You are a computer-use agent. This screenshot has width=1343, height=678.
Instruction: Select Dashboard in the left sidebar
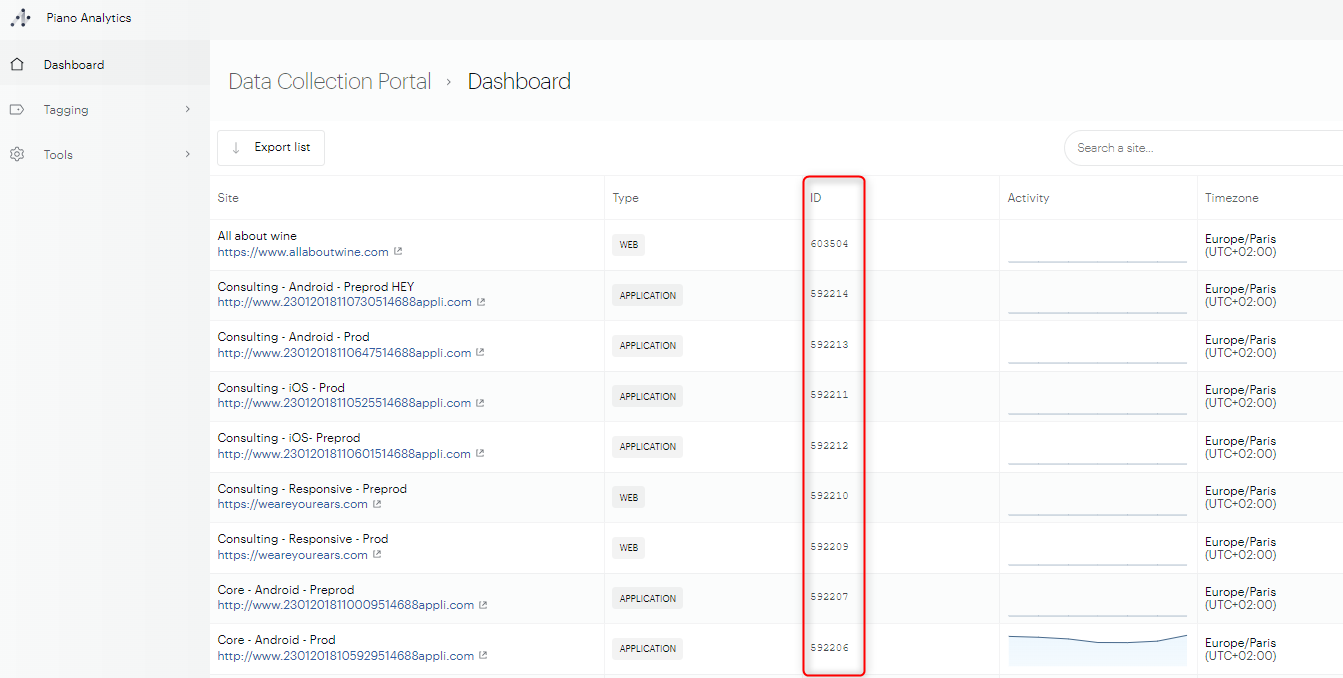coord(74,65)
